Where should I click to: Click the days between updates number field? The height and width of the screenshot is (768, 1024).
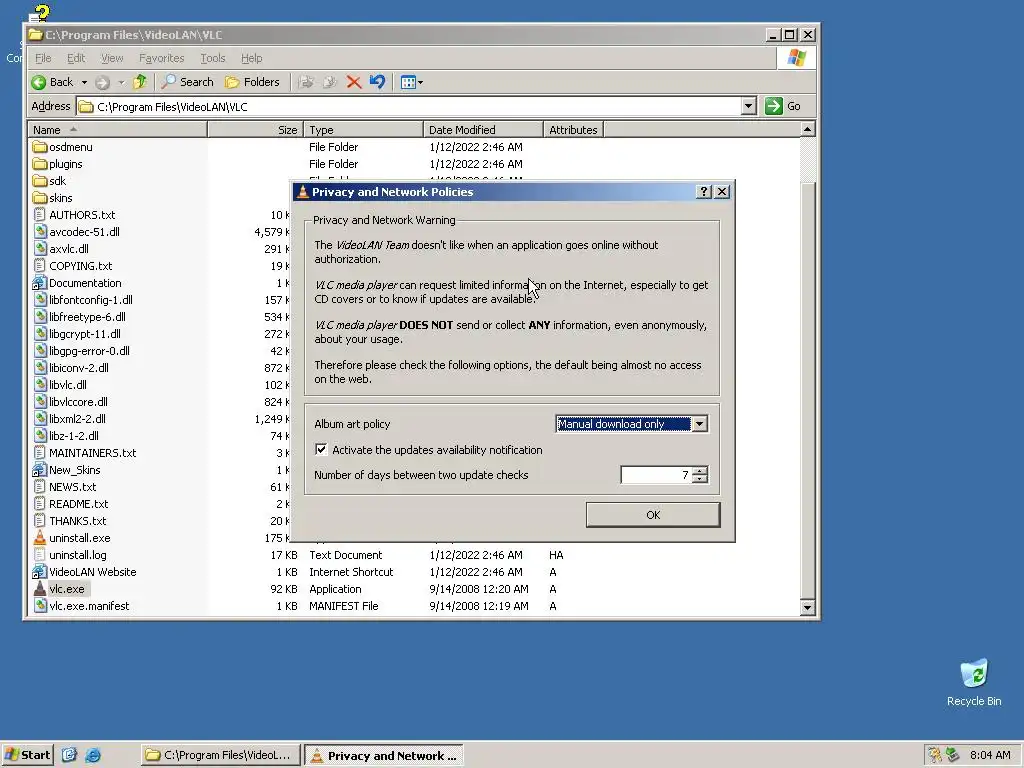coord(656,475)
